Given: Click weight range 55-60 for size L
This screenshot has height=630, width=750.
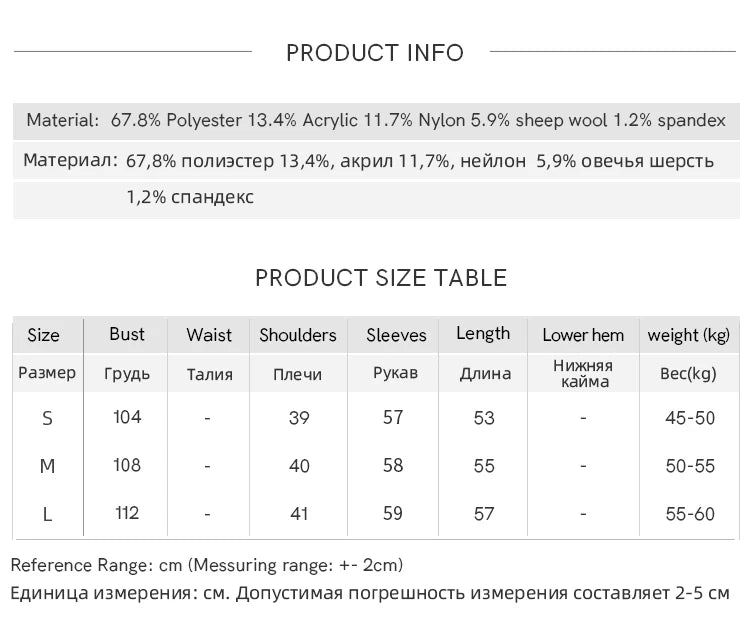Looking at the screenshot, I should pos(690,514).
